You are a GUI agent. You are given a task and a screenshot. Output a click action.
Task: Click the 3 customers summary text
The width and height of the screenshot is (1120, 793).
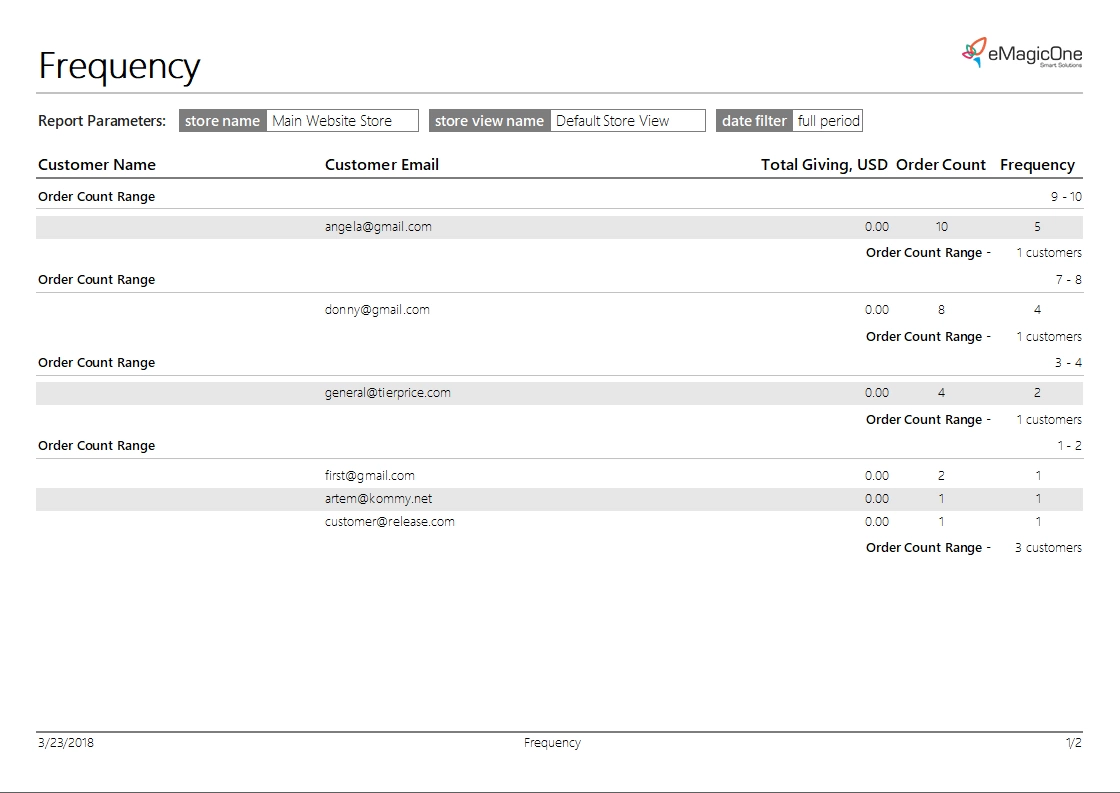point(1048,547)
